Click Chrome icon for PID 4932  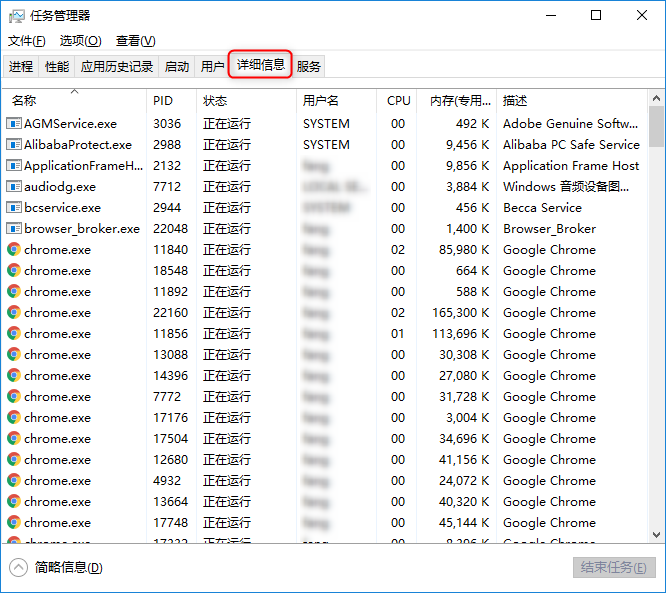tap(14, 481)
